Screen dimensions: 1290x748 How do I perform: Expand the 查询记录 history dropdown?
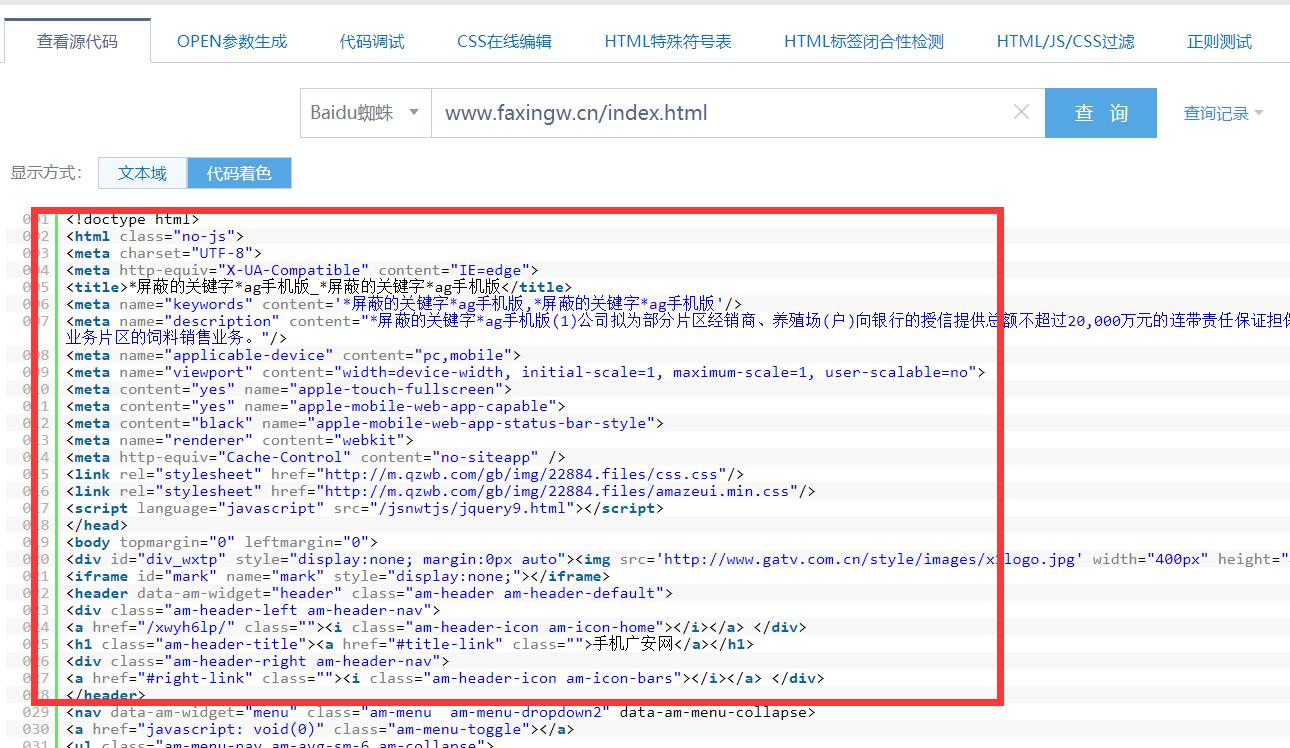point(1223,113)
